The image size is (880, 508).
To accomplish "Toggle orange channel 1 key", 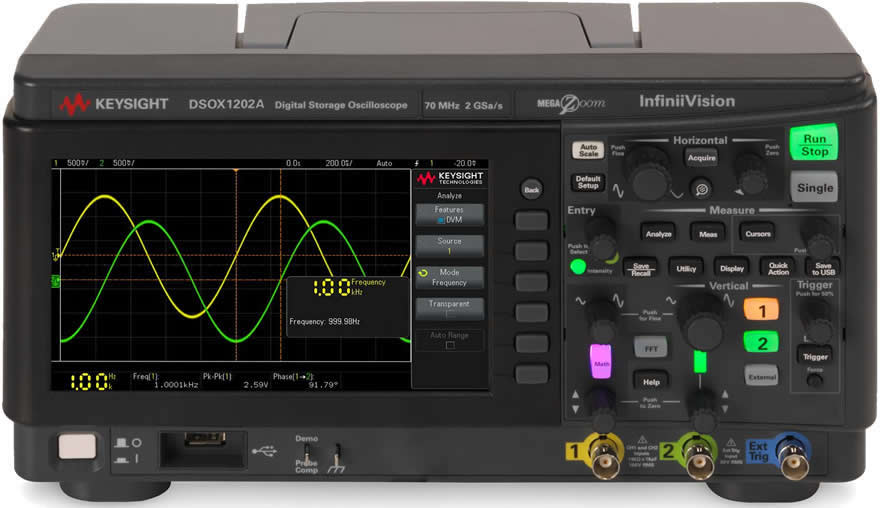I will click(761, 310).
